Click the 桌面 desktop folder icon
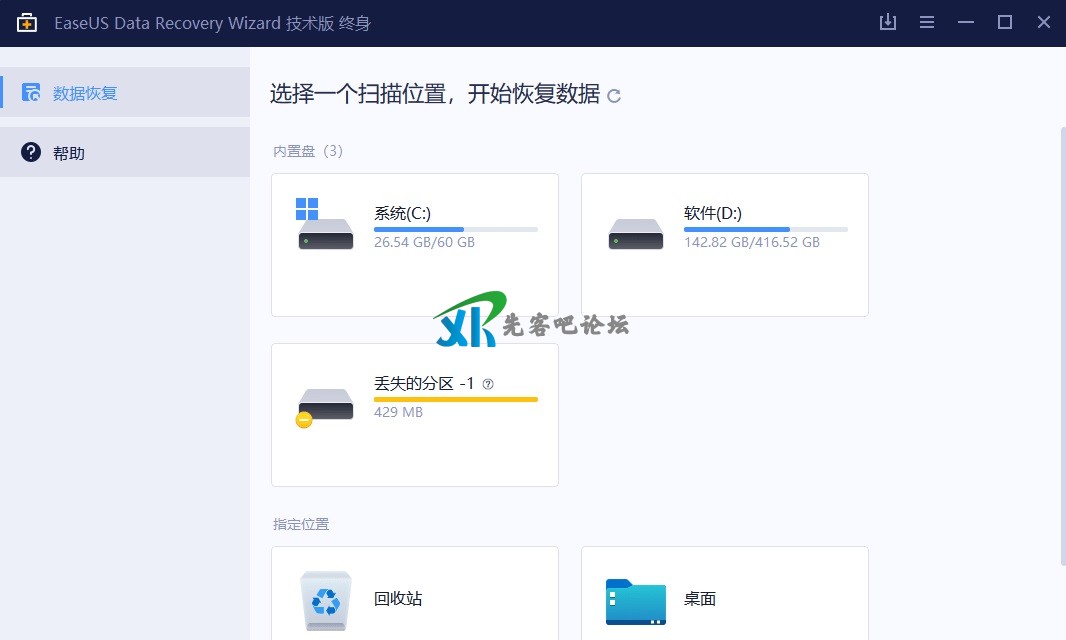The image size is (1066, 640). [635, 601]
